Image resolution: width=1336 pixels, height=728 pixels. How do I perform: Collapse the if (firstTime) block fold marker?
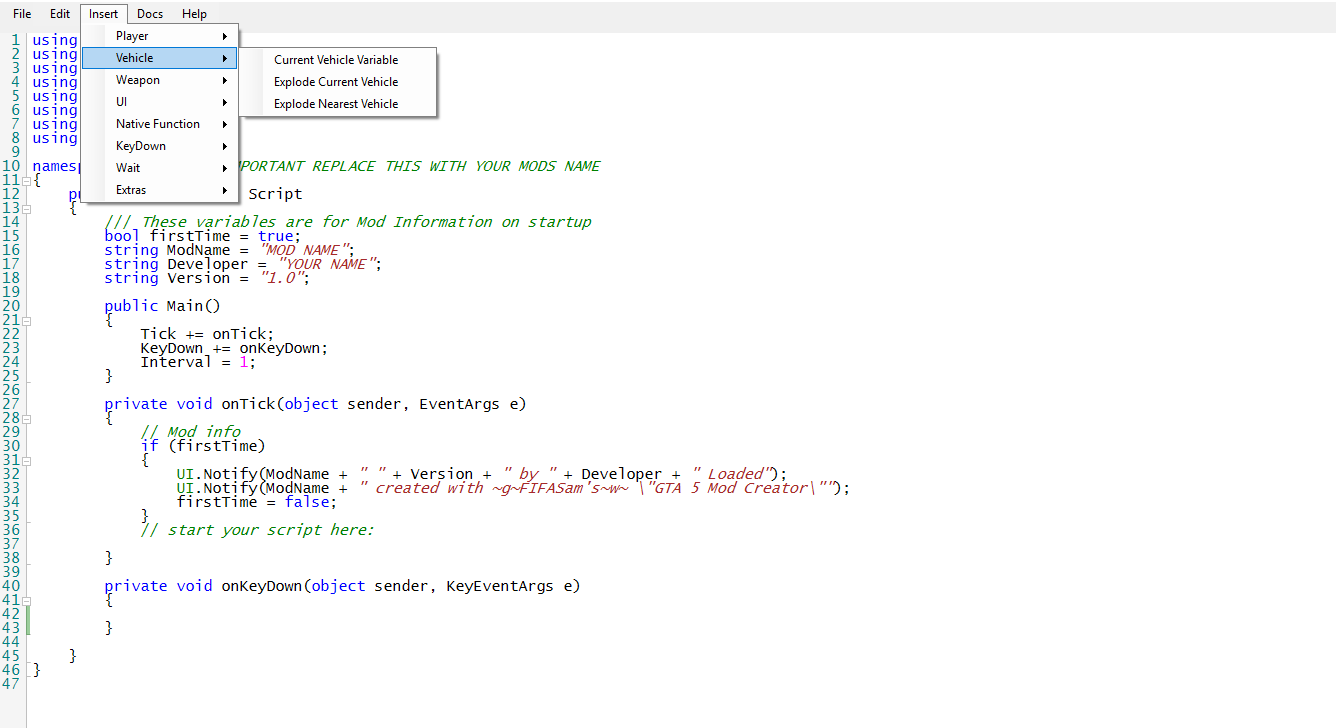coord(27,461)
